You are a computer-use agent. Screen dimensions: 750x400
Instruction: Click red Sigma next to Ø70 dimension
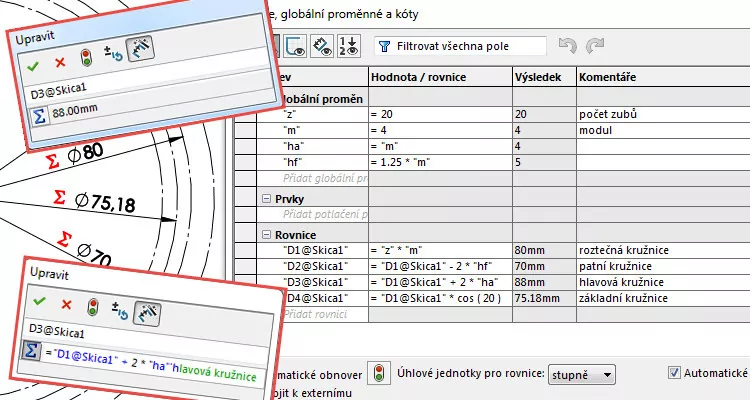point(64,238)
